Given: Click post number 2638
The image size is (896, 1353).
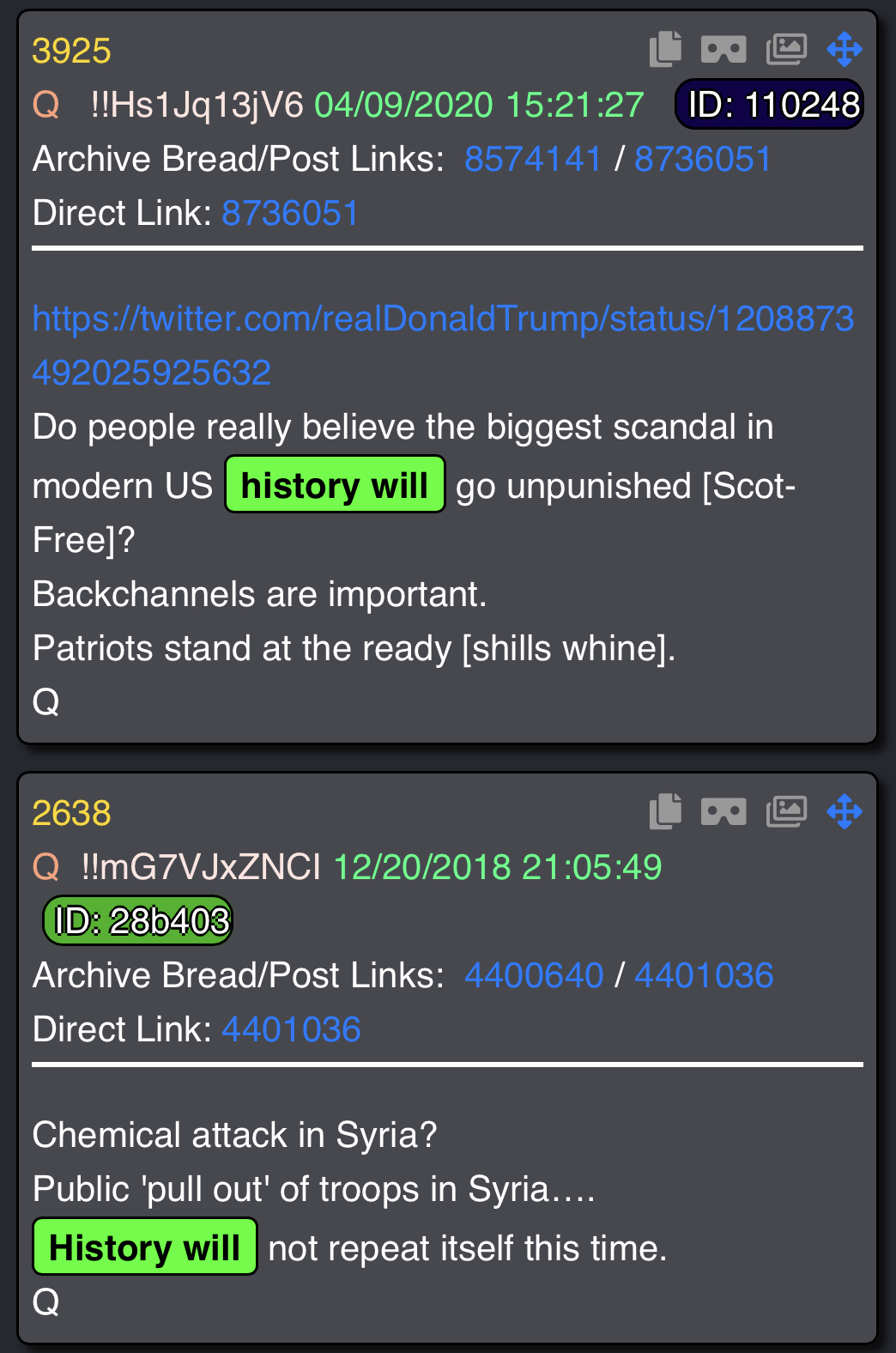Looking at the screenshot, I should coord(71,813).
